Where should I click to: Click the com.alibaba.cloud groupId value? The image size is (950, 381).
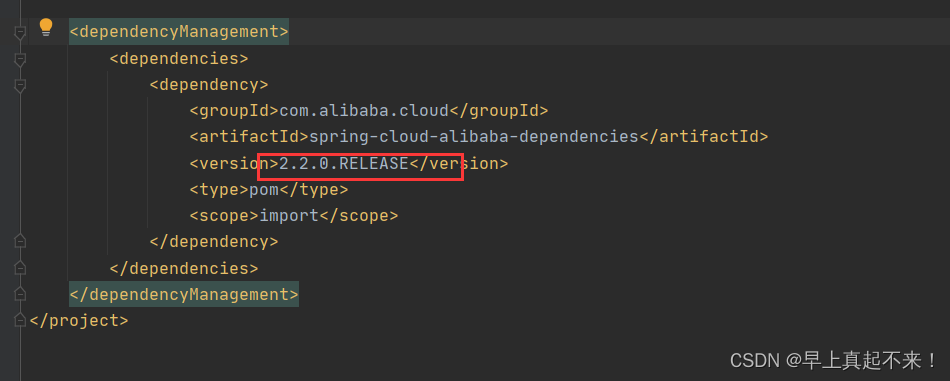pos(364,111)
